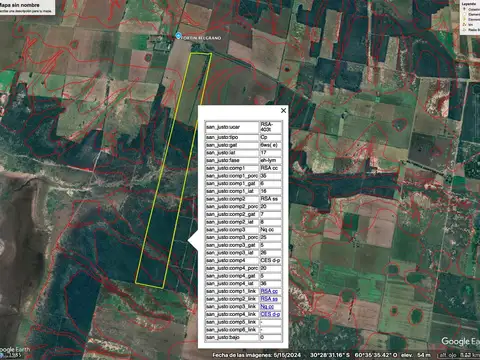The image size is (480, 360).
Task: Click the 'san_justo:comp6_link' row label
Action: pos(232,330)
